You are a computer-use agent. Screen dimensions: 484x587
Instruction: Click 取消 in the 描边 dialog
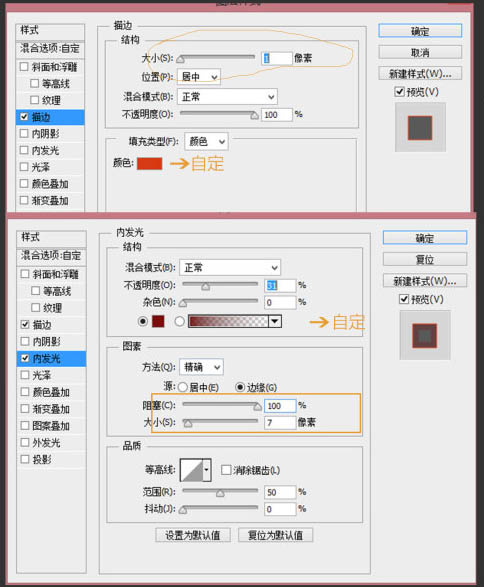click(x=420, y=52)
